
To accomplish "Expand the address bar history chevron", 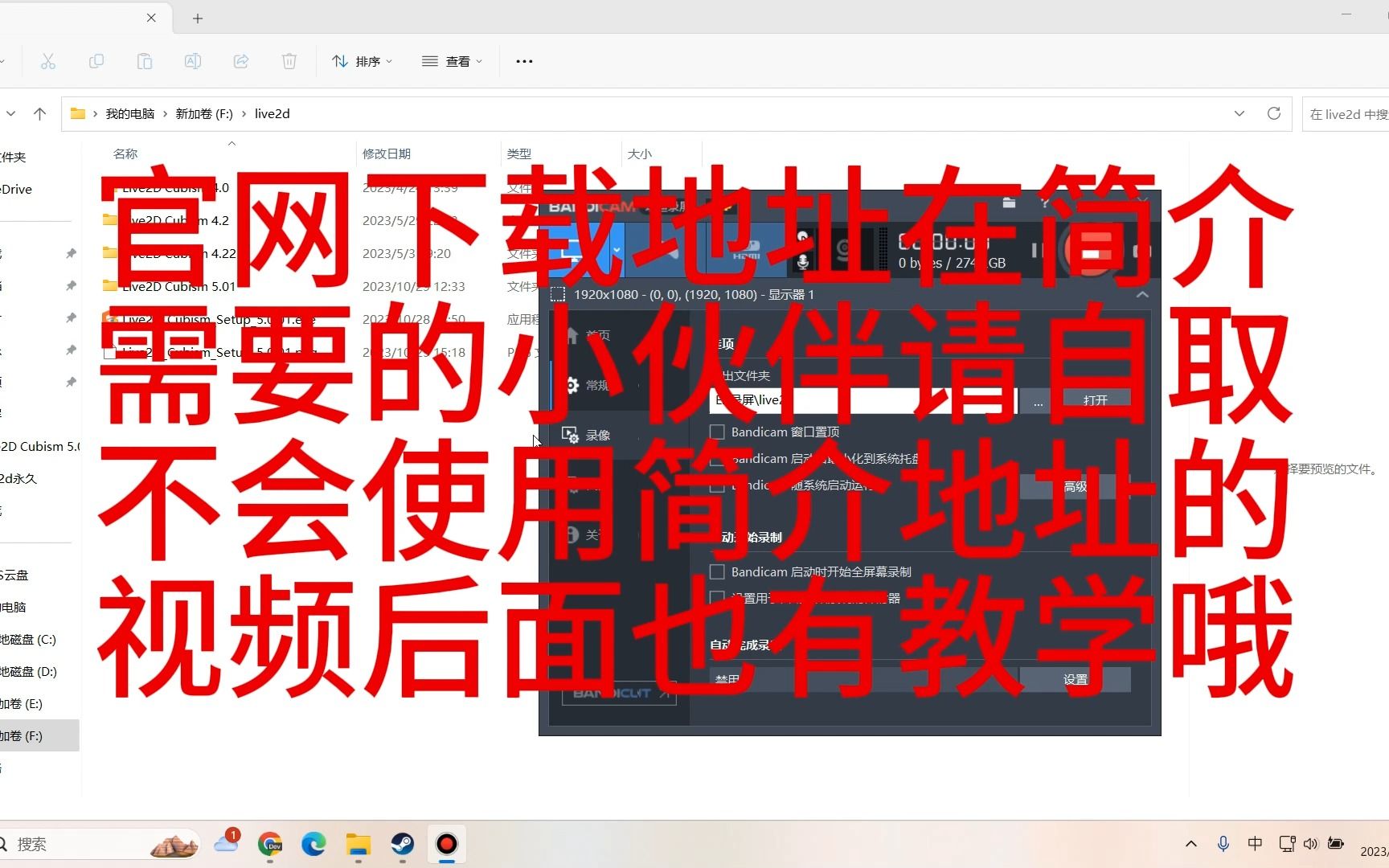I will coord(1239,113).
